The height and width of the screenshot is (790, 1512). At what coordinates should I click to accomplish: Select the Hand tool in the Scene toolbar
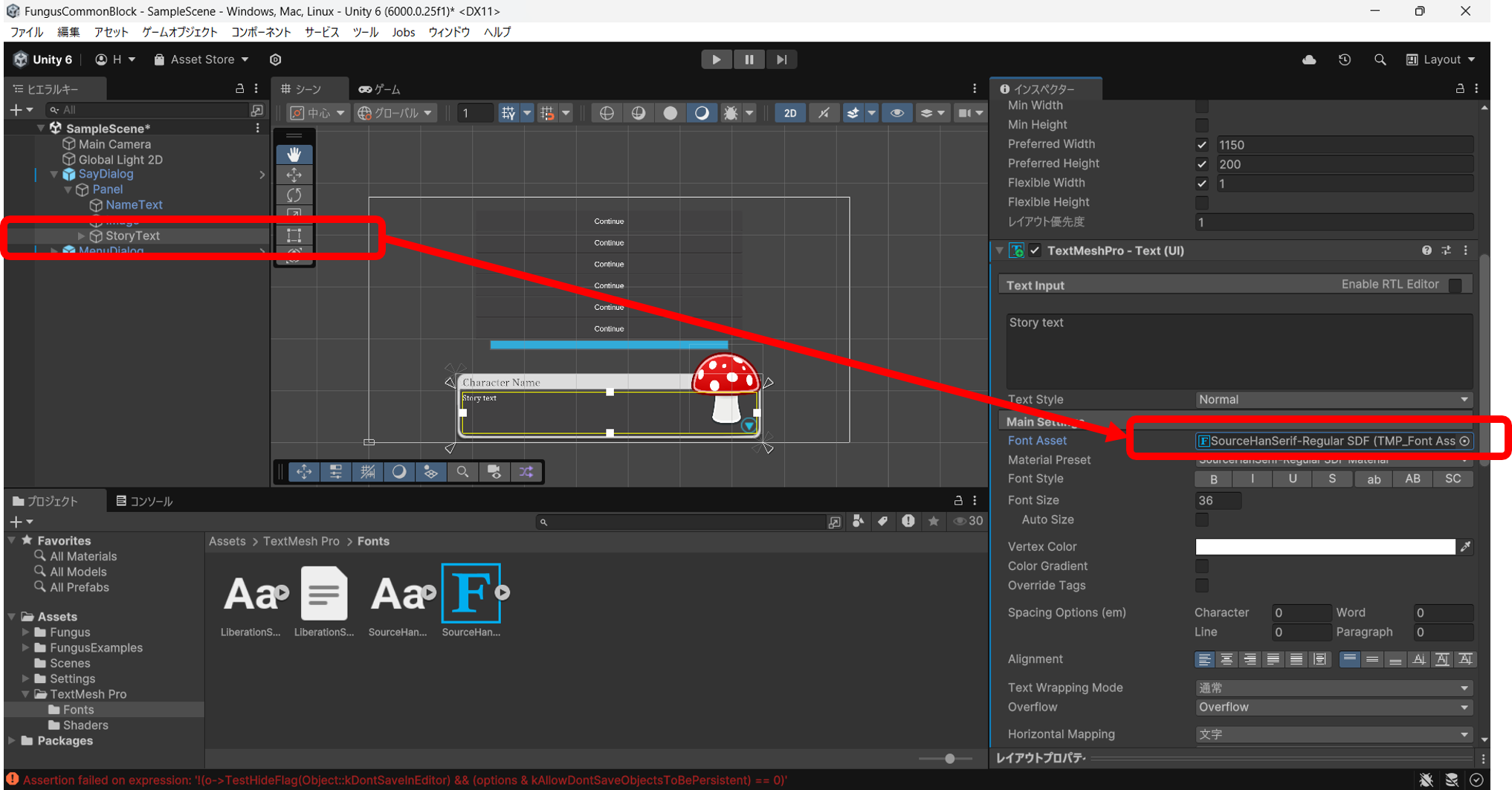tap(294, 155)
